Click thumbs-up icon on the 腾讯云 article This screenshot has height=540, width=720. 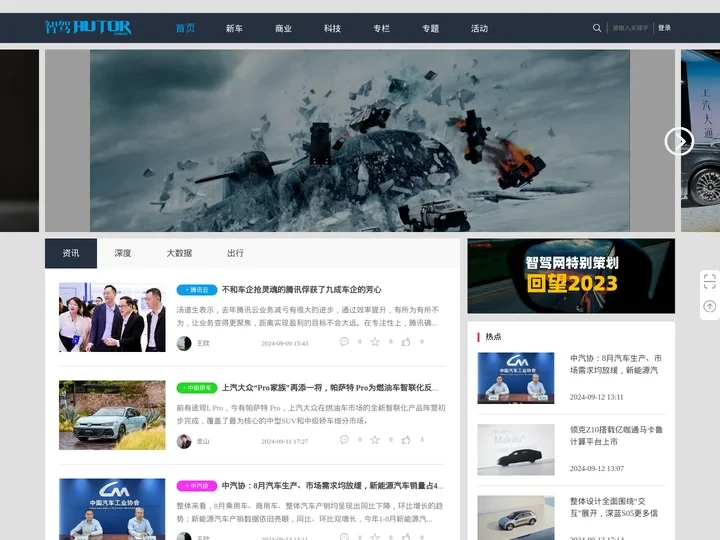tap(406, 342)
